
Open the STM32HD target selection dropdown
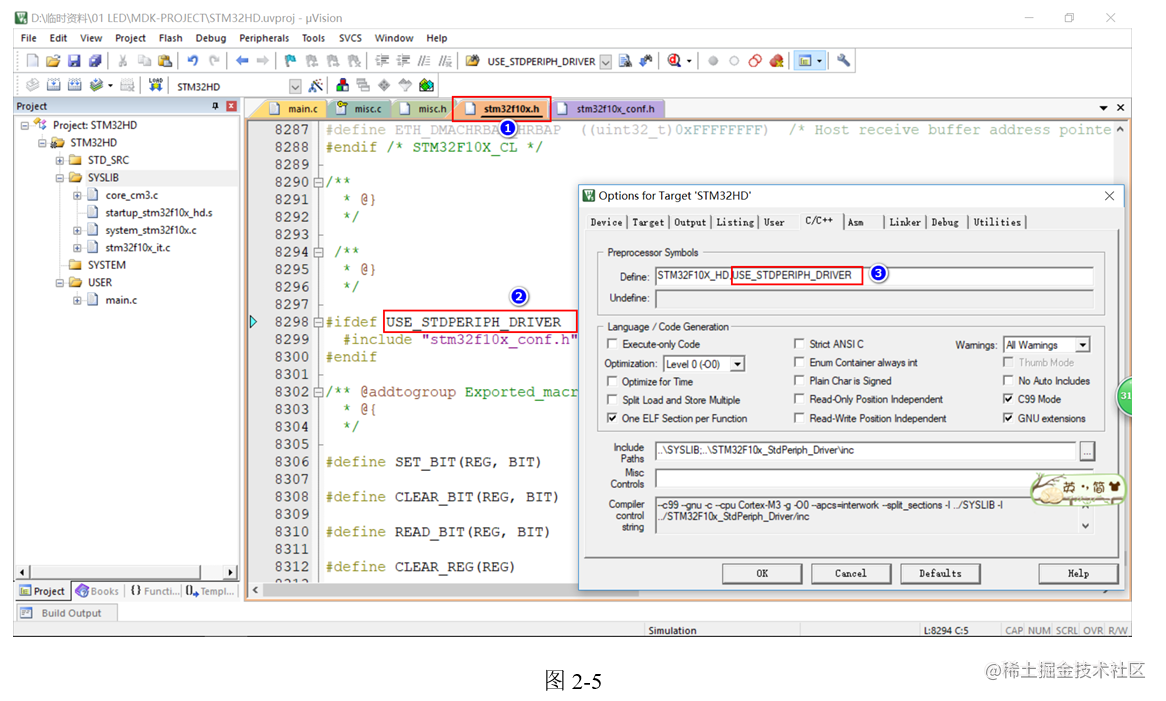[294, 86]
